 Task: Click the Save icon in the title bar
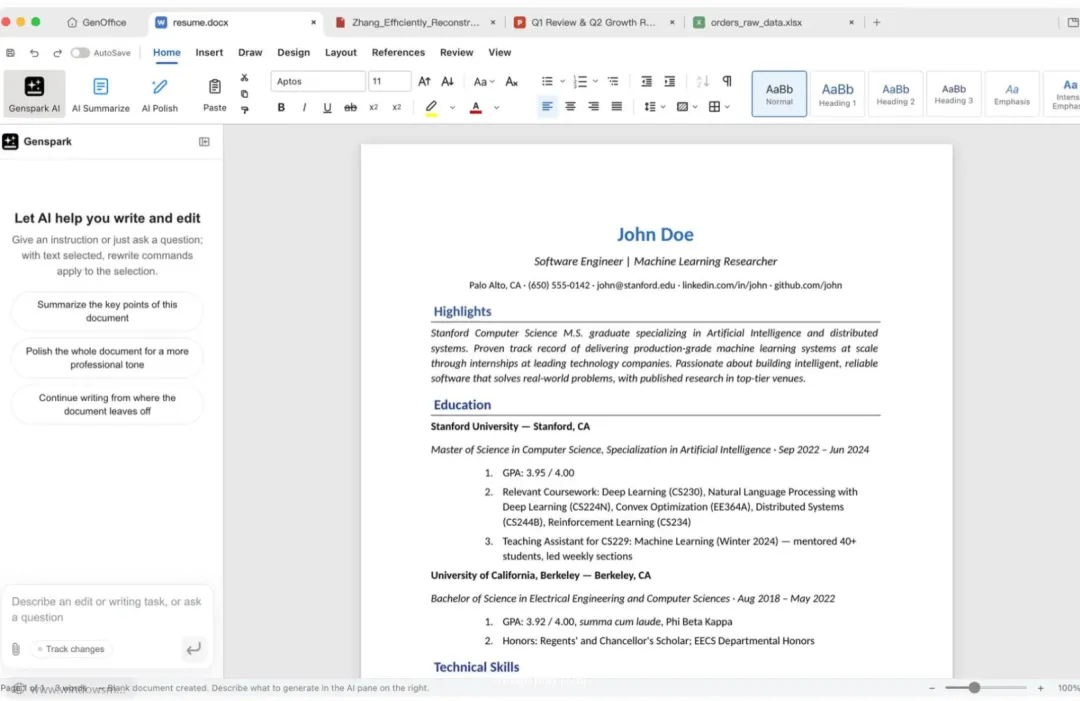pos(10,52)
